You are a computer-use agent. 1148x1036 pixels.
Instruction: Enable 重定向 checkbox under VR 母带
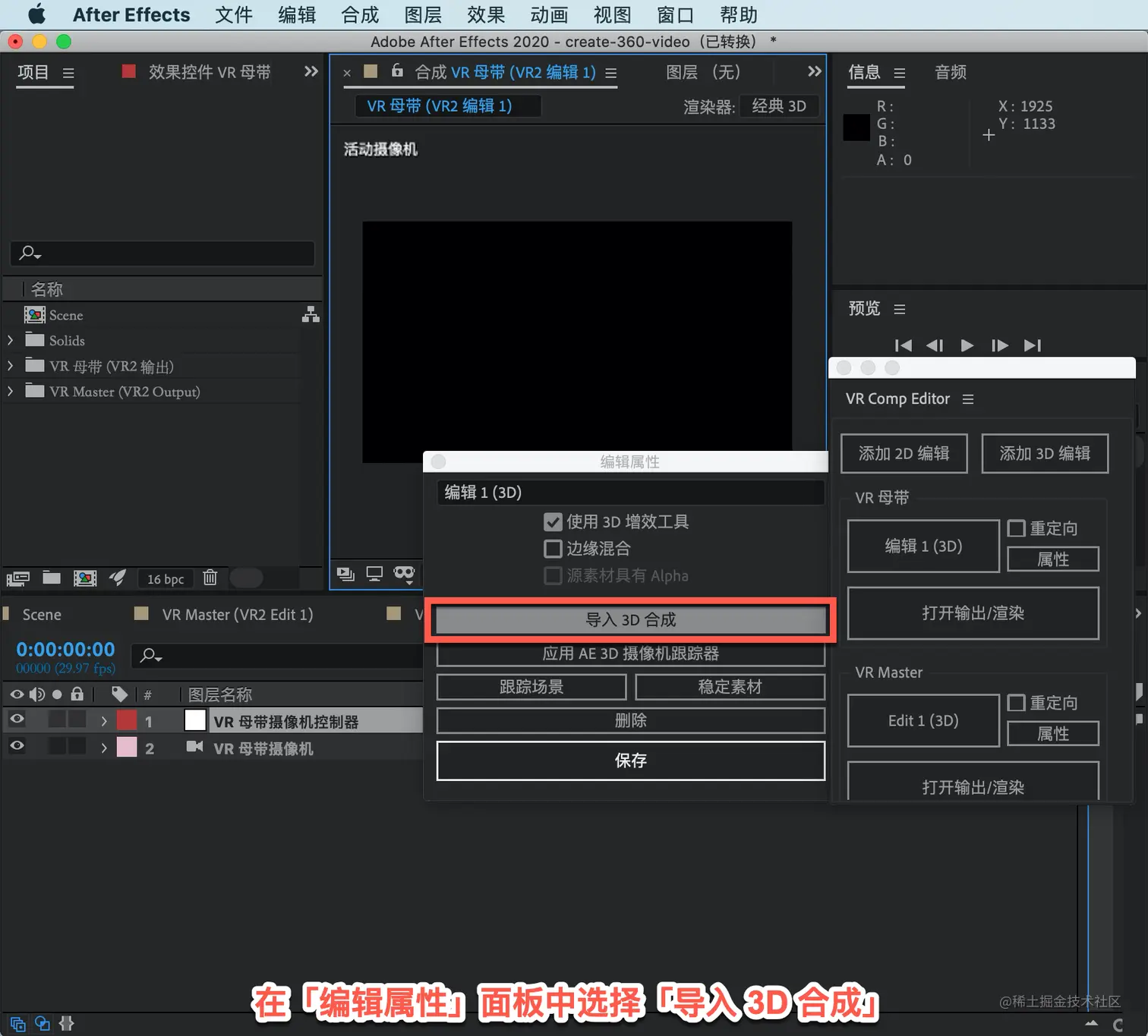click(x=1016, y=528)
